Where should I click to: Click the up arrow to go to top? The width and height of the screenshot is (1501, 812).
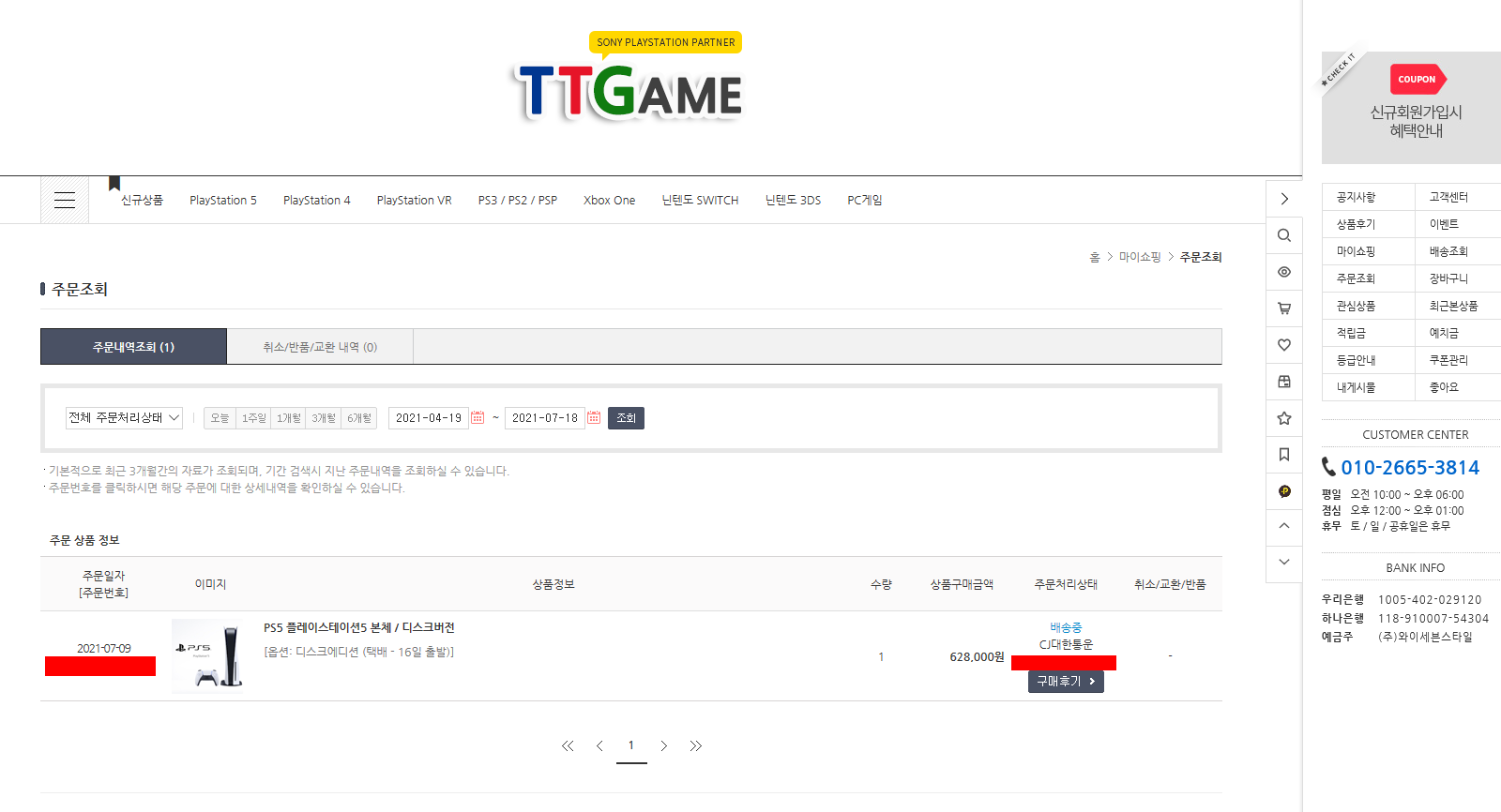pos(1284,526)
